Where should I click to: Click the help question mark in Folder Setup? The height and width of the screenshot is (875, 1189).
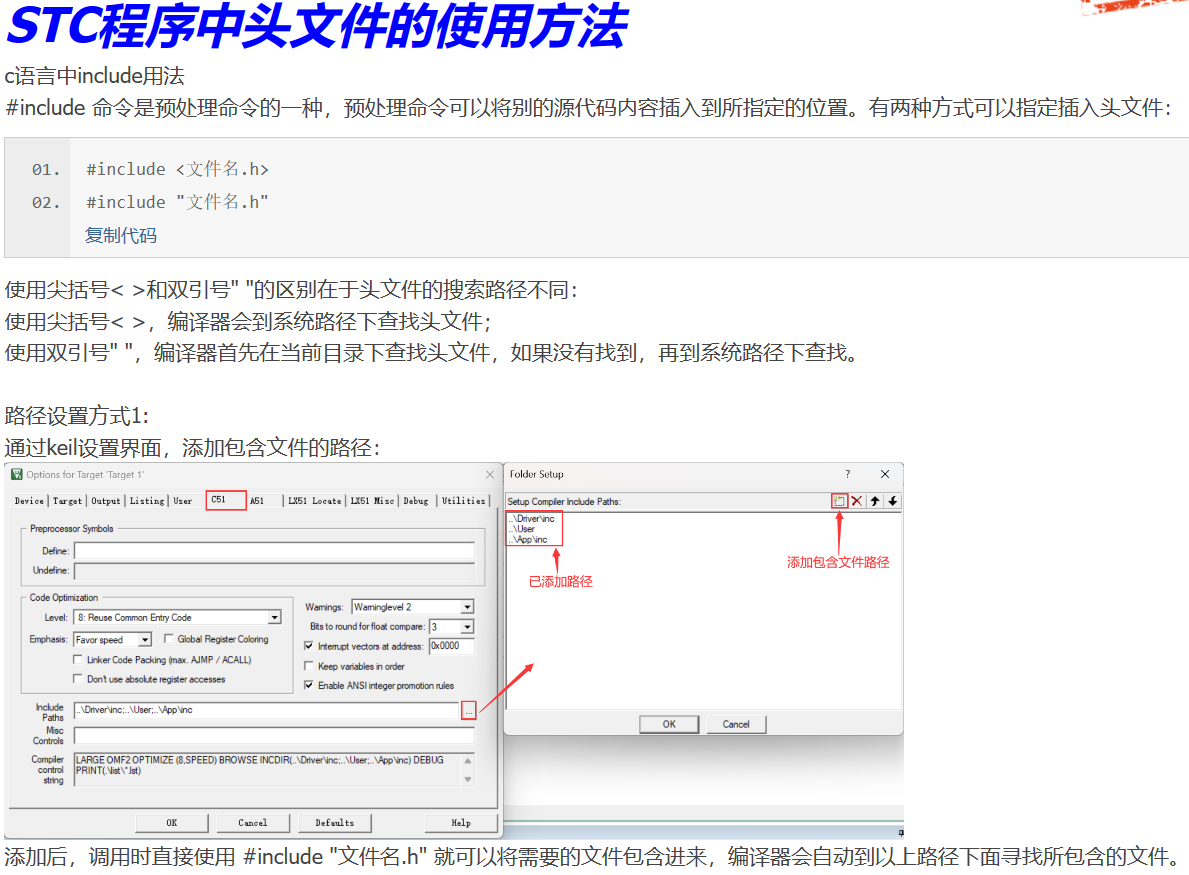[848, 474]
